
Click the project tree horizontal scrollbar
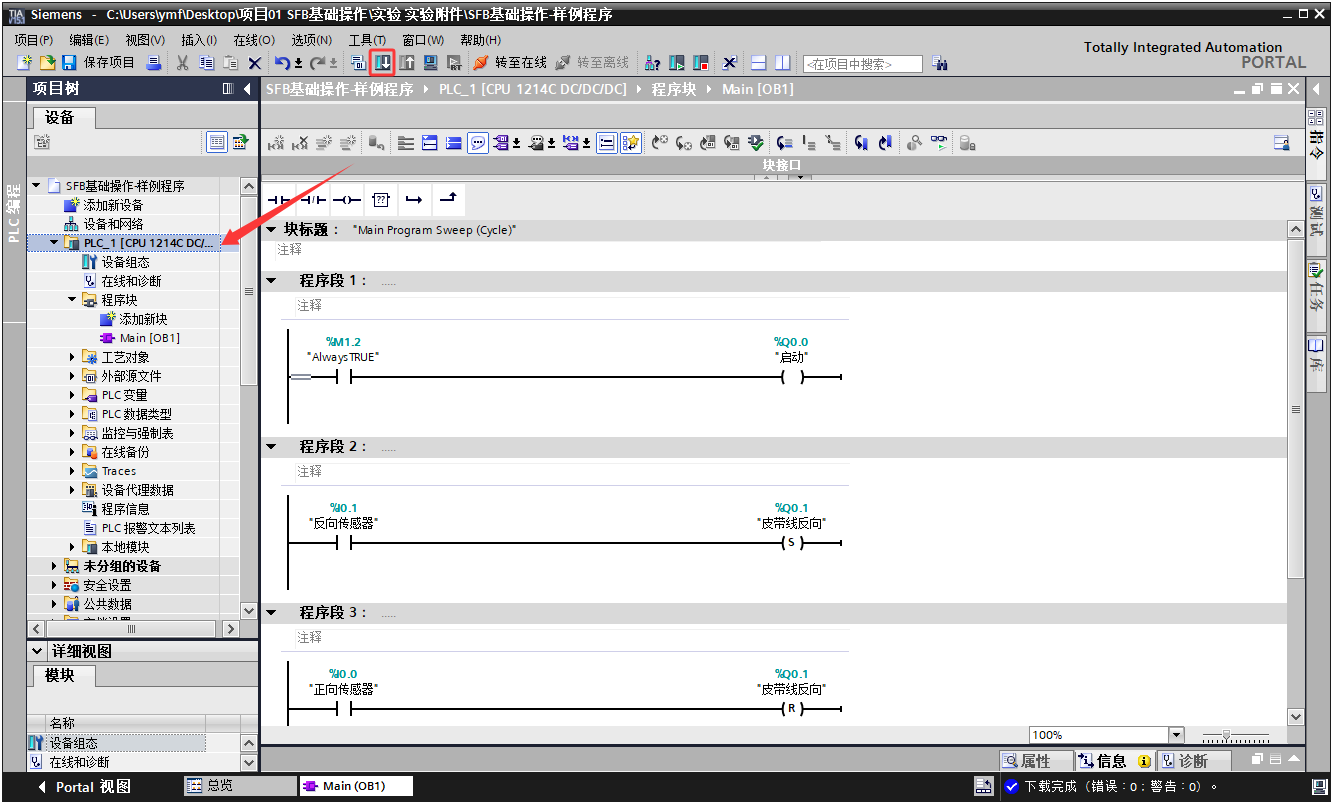point(131,629)
